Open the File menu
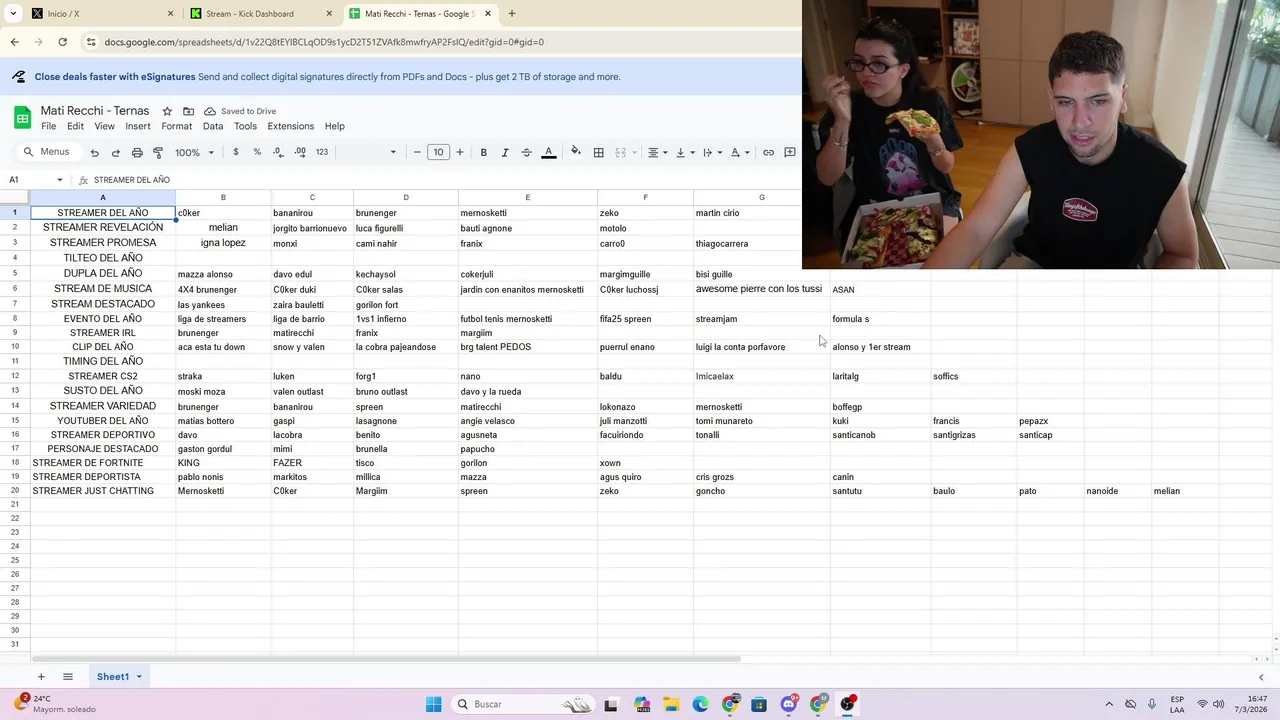The image size is (1280, 720). coord(48,126)
